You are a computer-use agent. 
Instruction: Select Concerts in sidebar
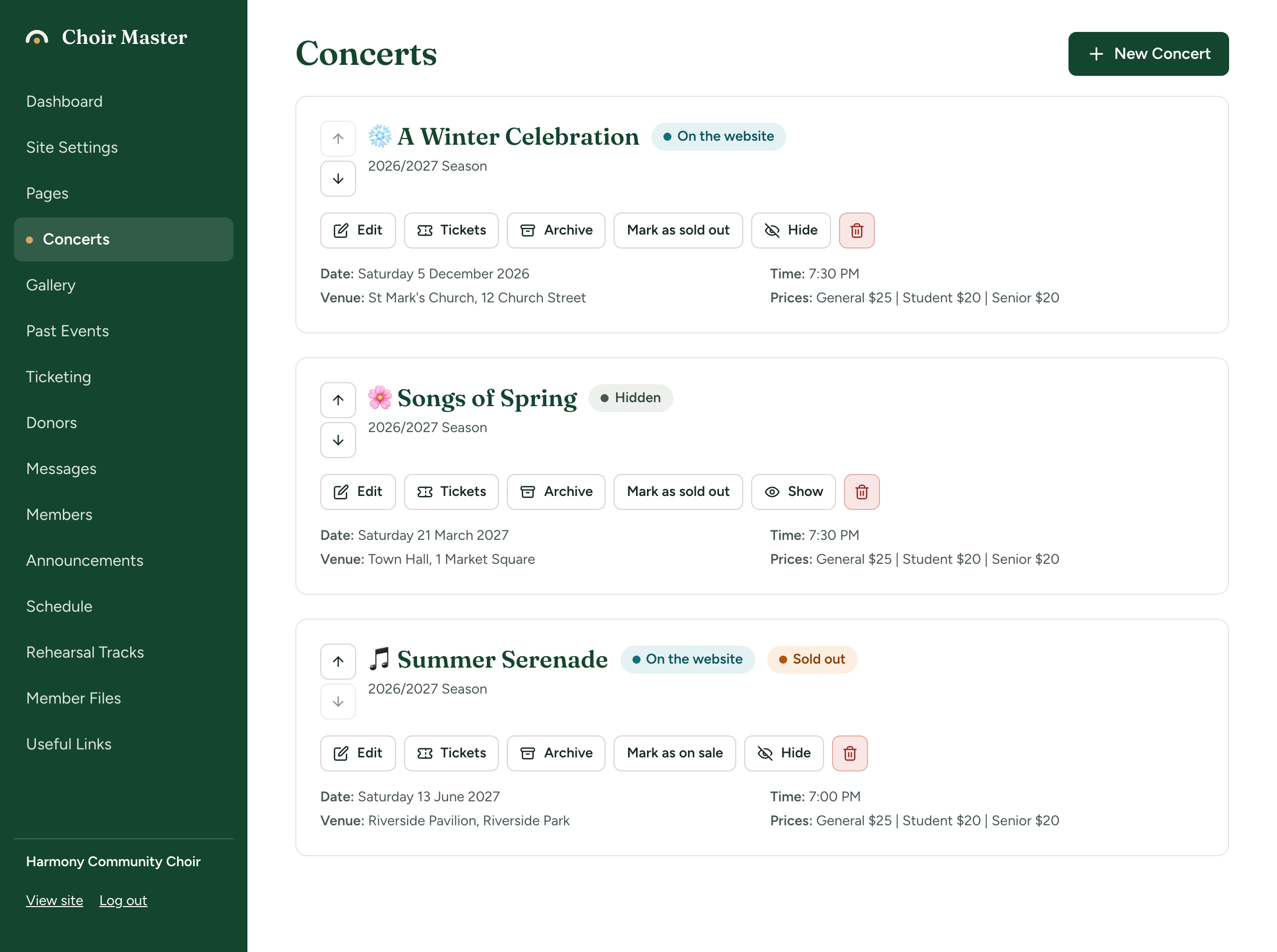coord(123,239)
